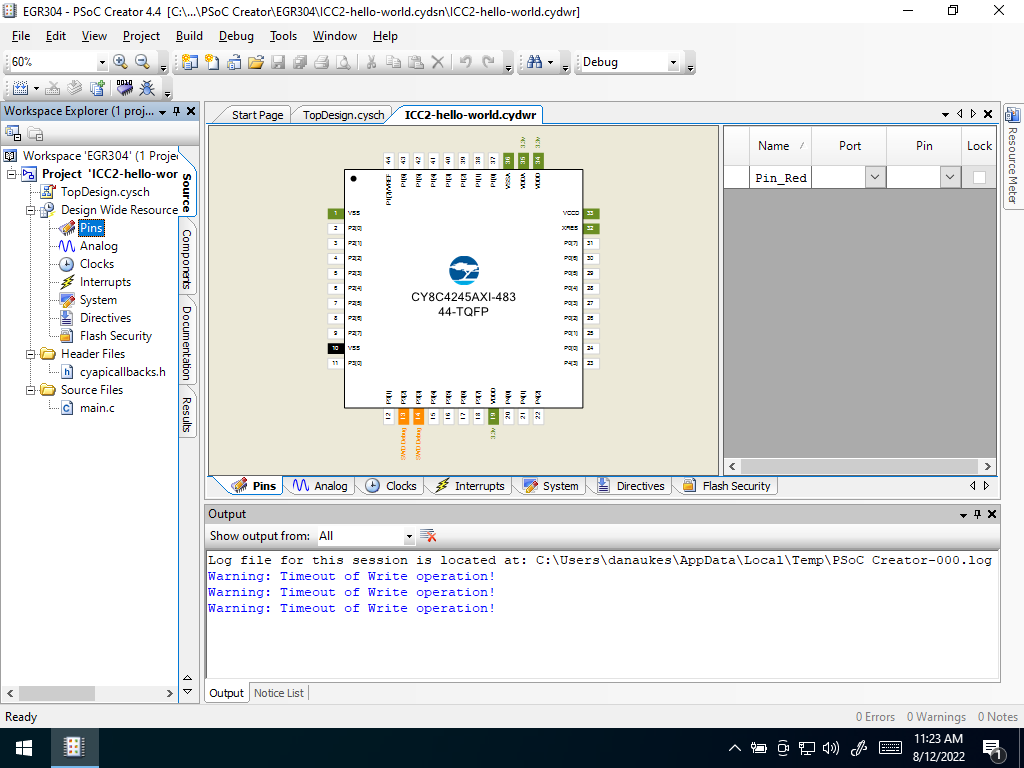The height and width of the screenshot is (768, 1024).
Task: Collapse the Header Files folder
Action: (30, 354)
